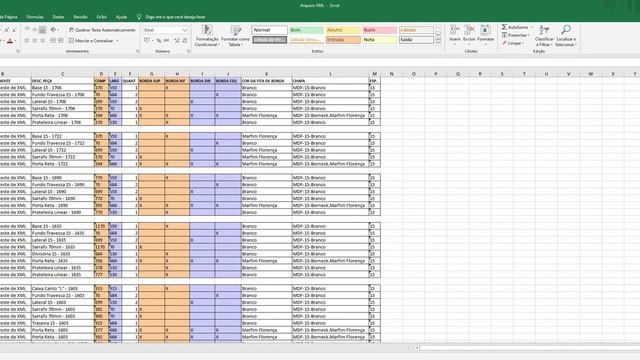The image size is (640, 360).
Task: Open the Dados ribbon tab
Action: pos(58,17)
